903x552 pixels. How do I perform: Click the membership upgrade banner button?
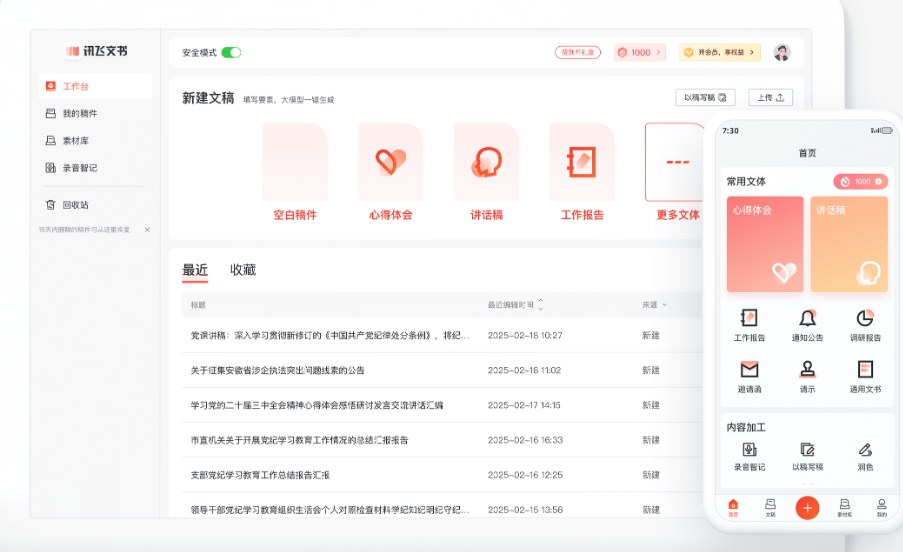click(x=720, y=52)
